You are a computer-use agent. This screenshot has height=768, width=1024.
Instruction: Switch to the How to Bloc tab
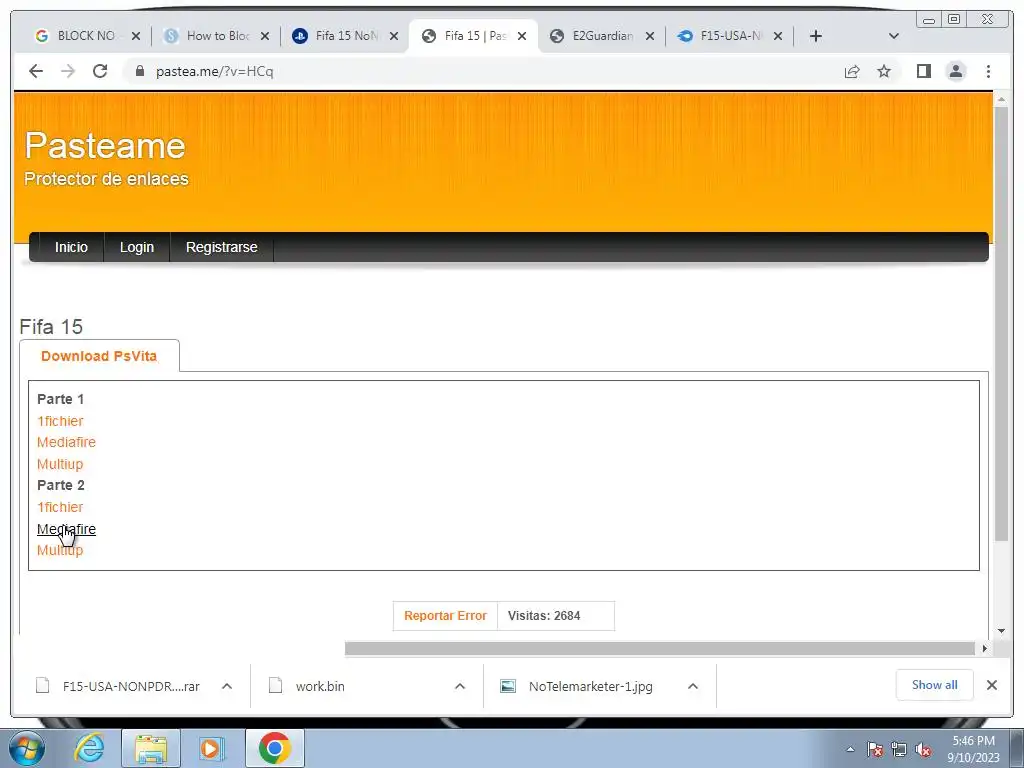click(208, 36)
